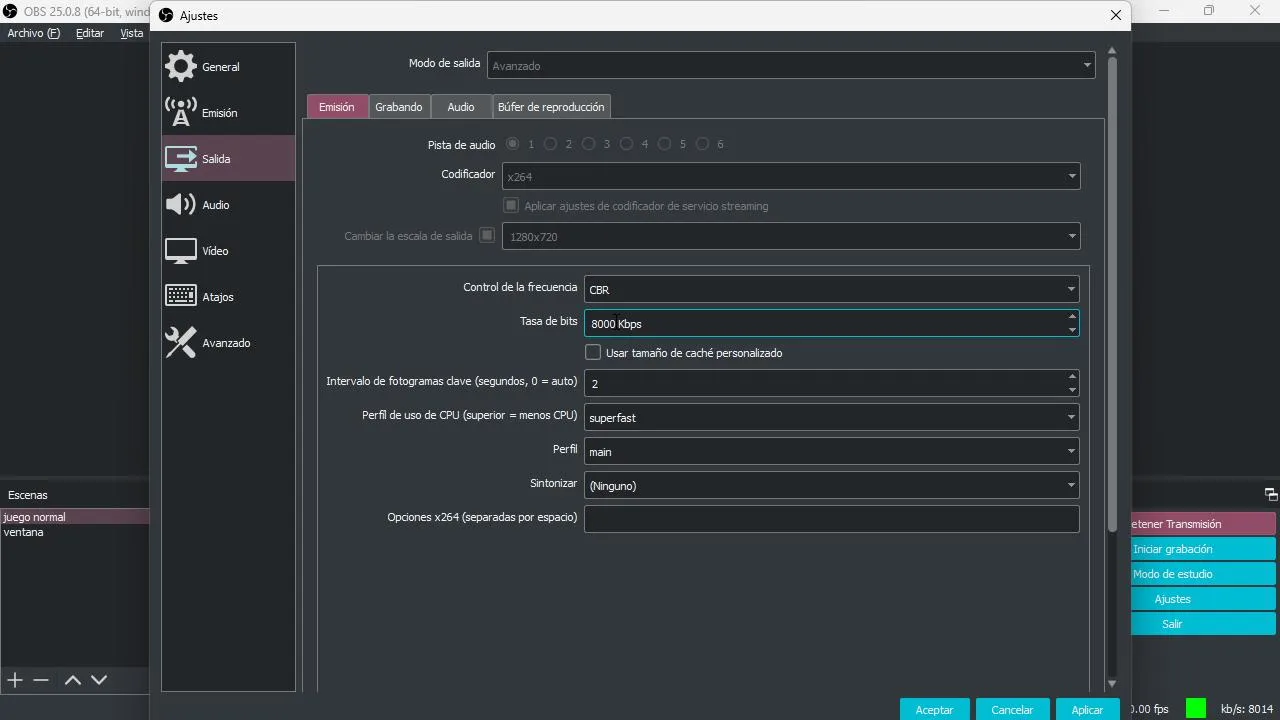
Task: Open Sintonizar (Ninguno) dropdown
Action: coord(832,485)
